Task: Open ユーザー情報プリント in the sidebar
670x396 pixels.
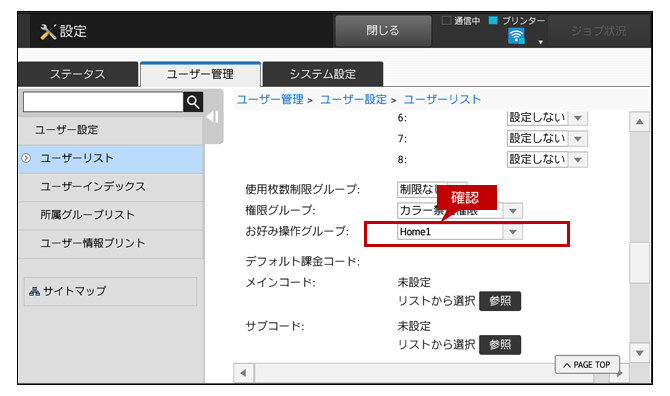Action: point(110,243)
